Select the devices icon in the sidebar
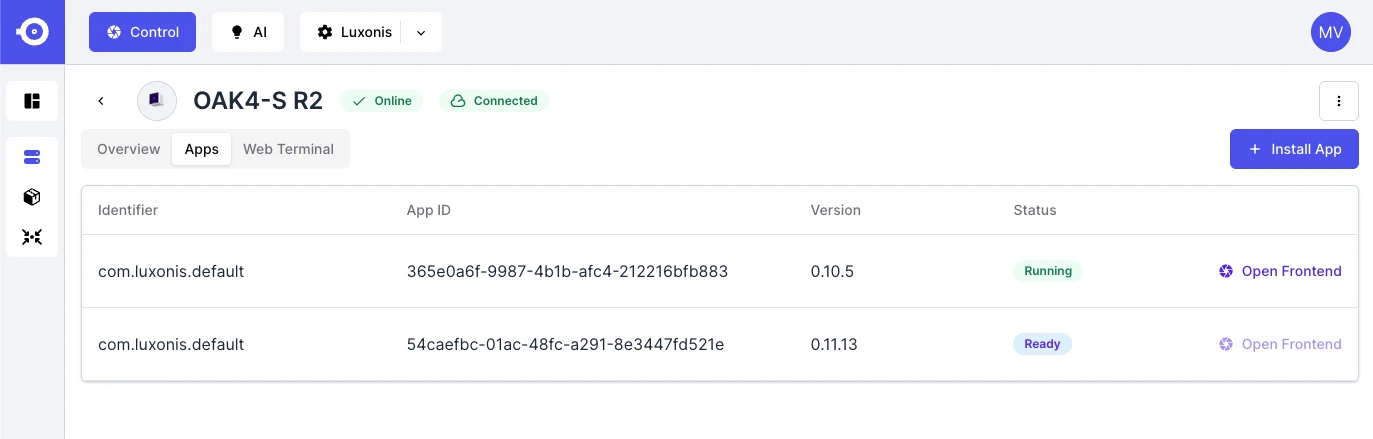The height and width of the screenshot is (439, 1373). pyautogui.click(x=32, y=157)
